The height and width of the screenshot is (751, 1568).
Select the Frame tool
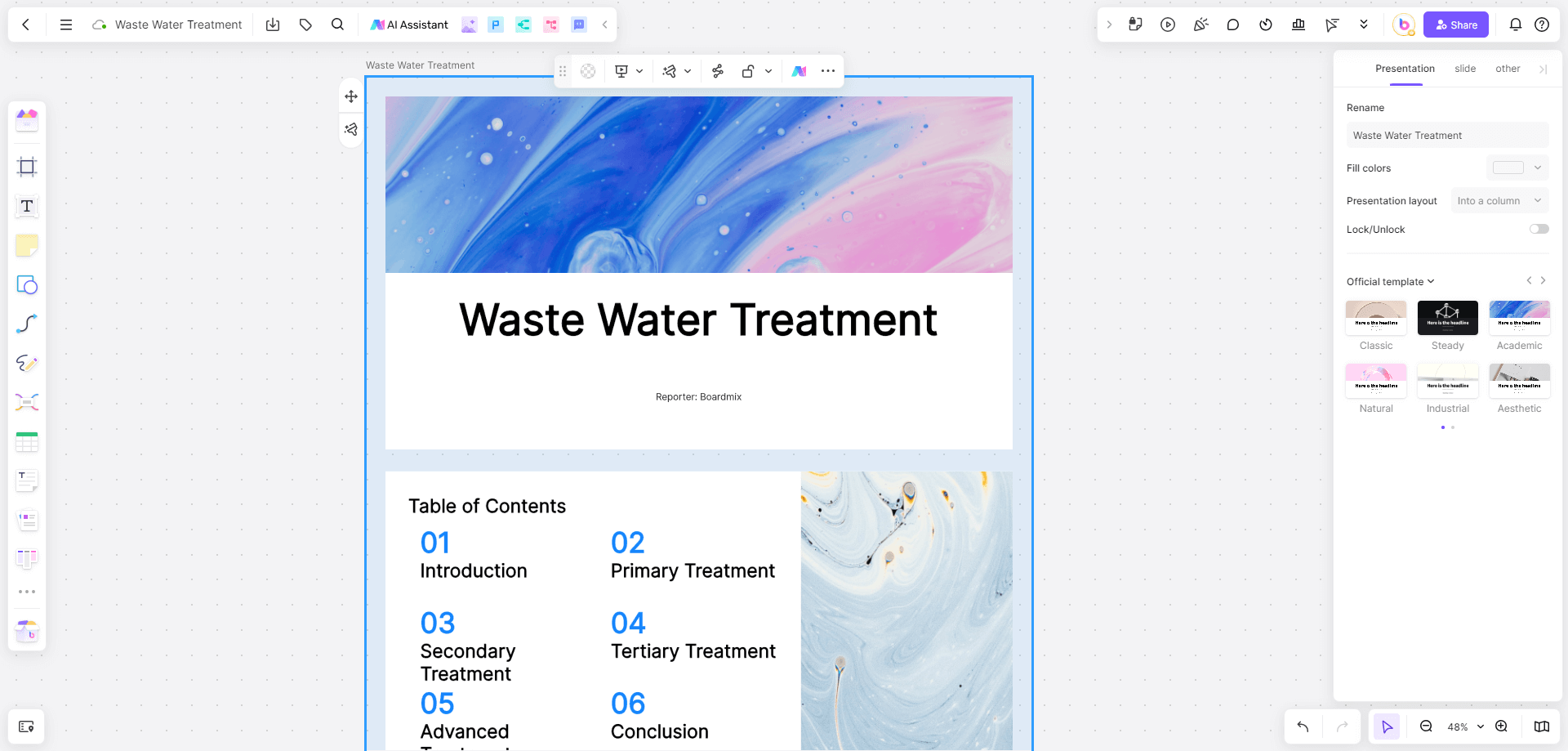[27, 167]
